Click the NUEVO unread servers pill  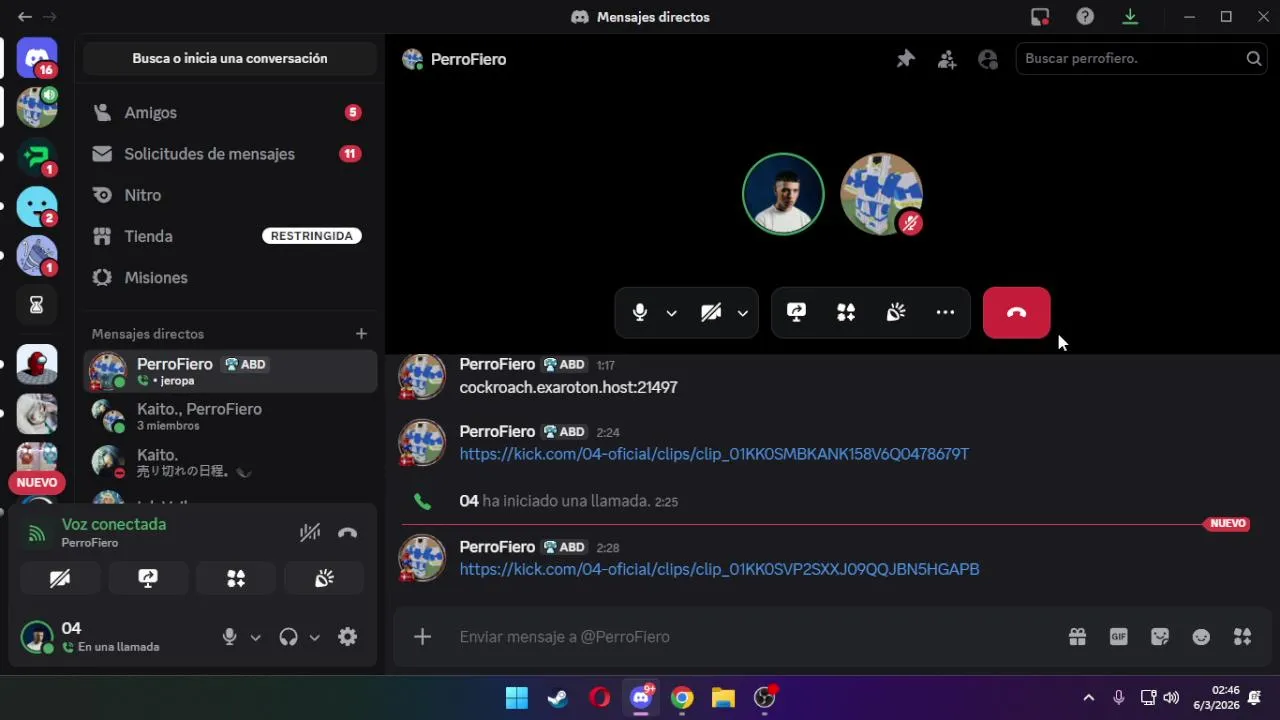pos(37,482)
